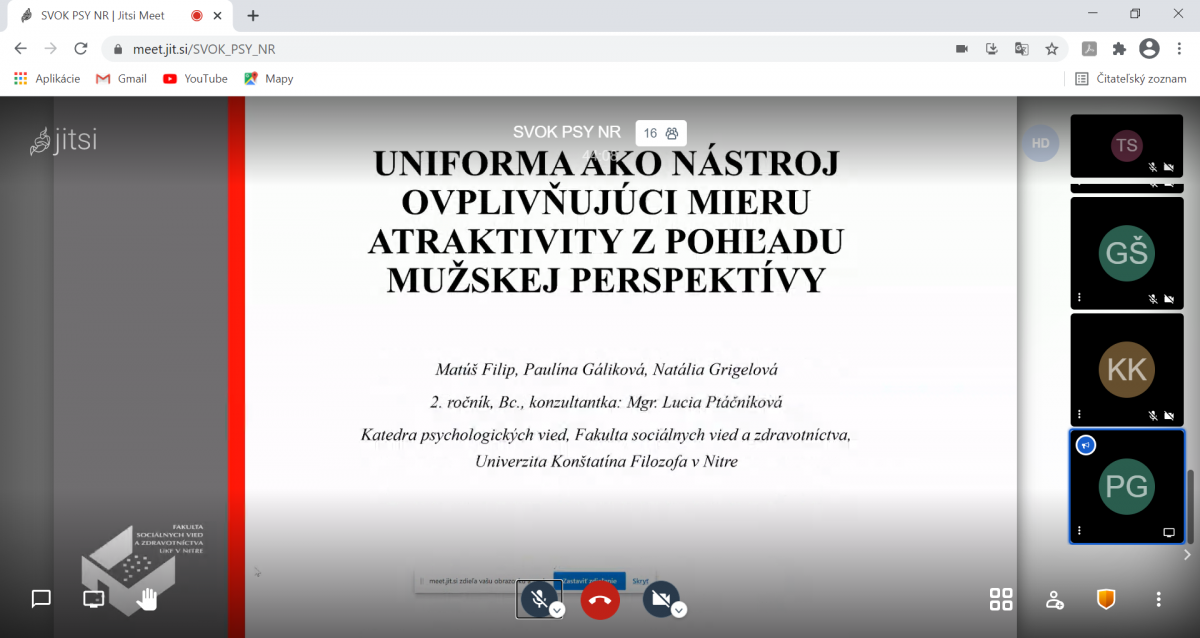1200x638 pixels.
Task: Click TS muted microphone indicator
Action: pos(1153,167)
